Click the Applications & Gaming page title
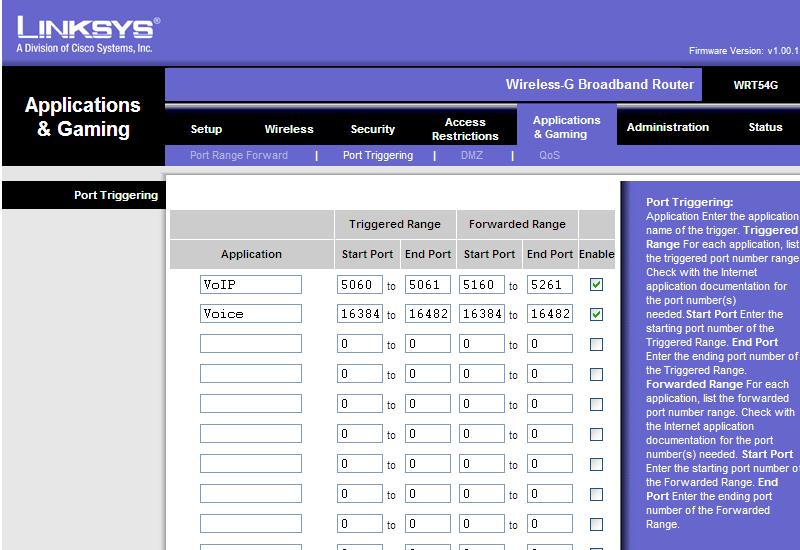Viewport: 800px width, 550px height. (83, 117)
